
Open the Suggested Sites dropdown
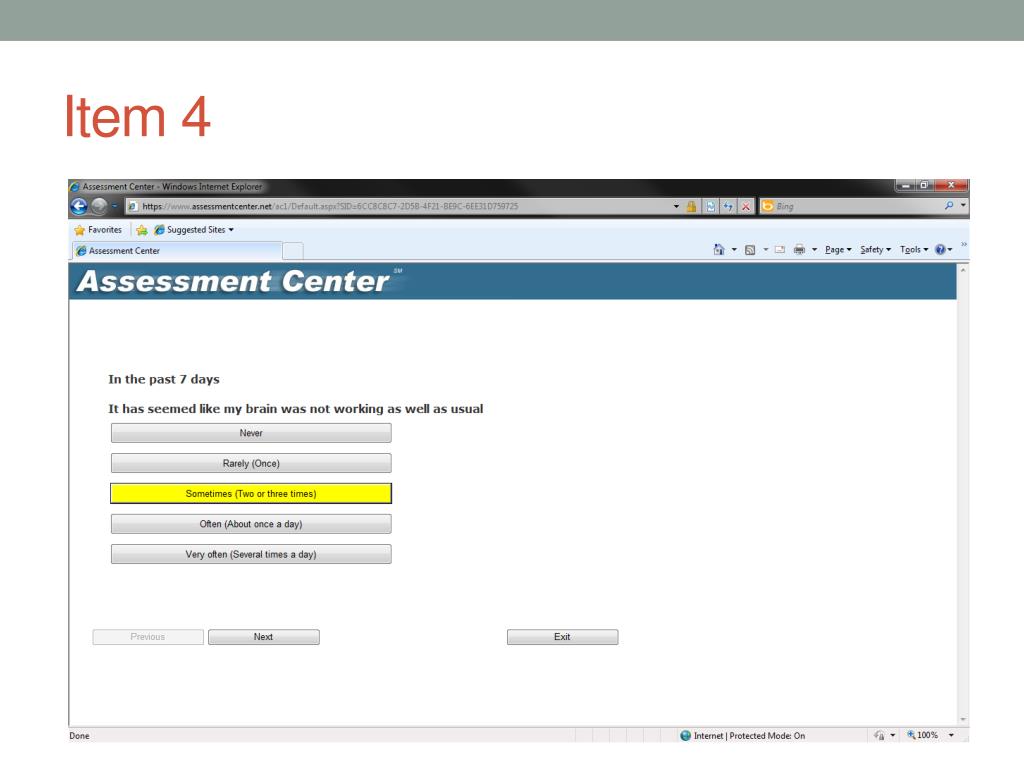coord(194,230)
